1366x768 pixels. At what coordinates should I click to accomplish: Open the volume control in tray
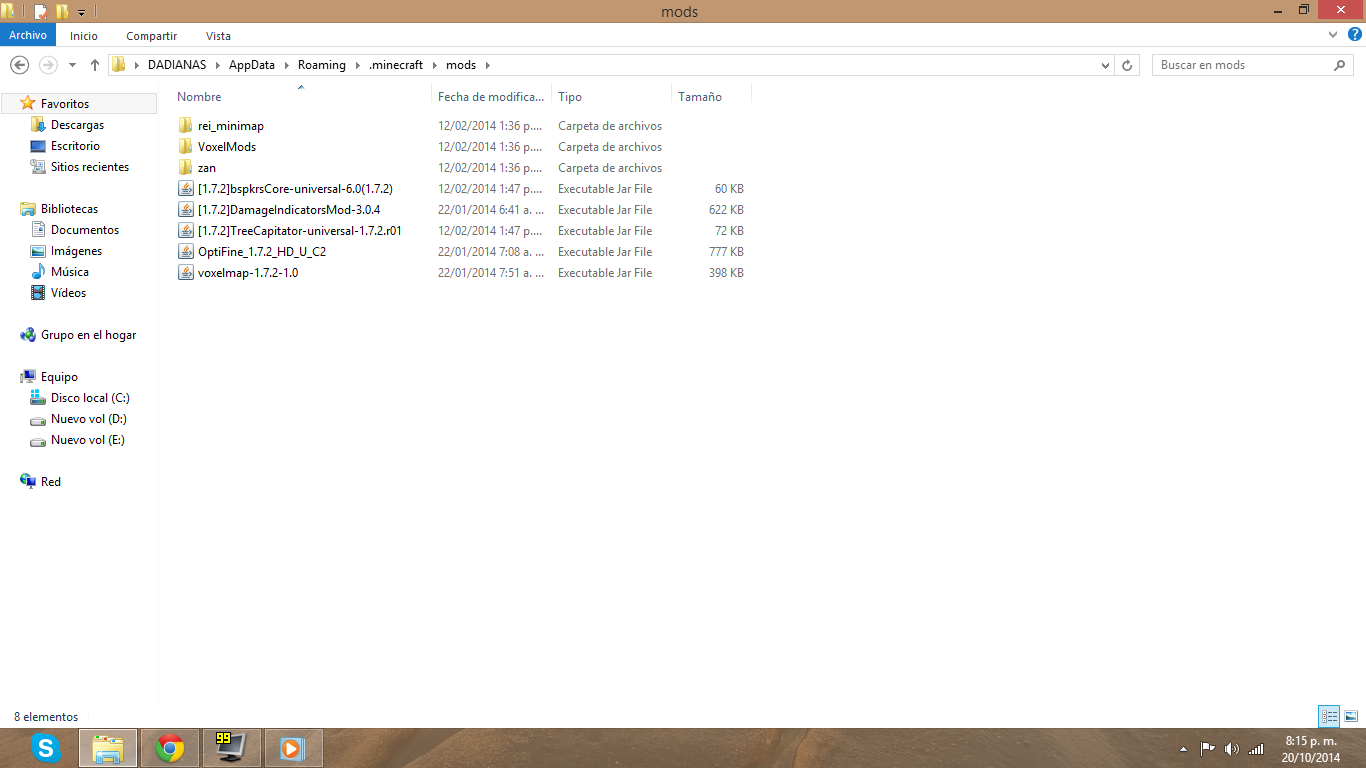coord(1232,748)
